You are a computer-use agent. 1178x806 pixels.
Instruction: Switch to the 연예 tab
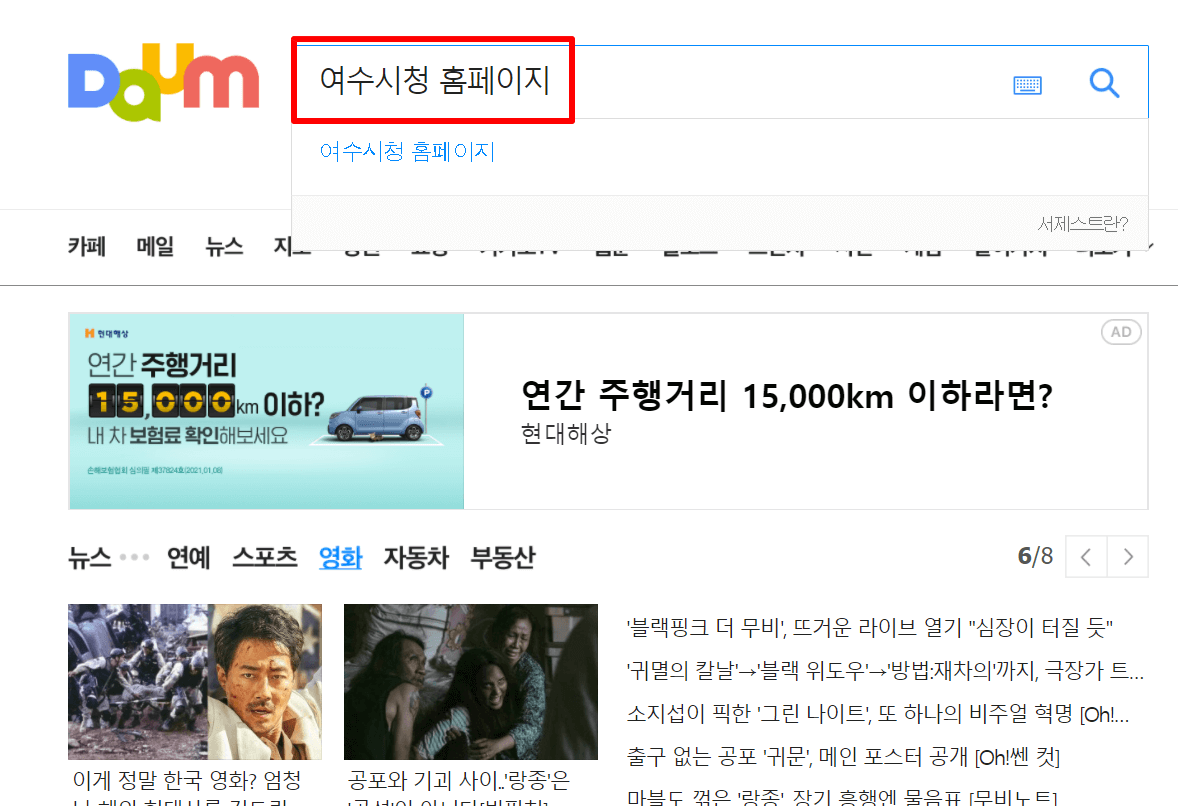click(189, 557)
